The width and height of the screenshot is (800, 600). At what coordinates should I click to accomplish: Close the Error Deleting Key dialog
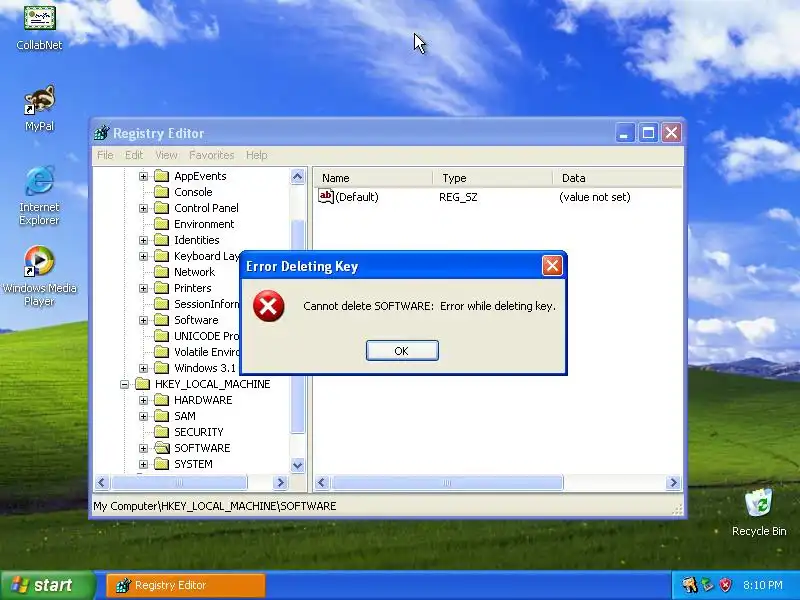pos(552,265)
